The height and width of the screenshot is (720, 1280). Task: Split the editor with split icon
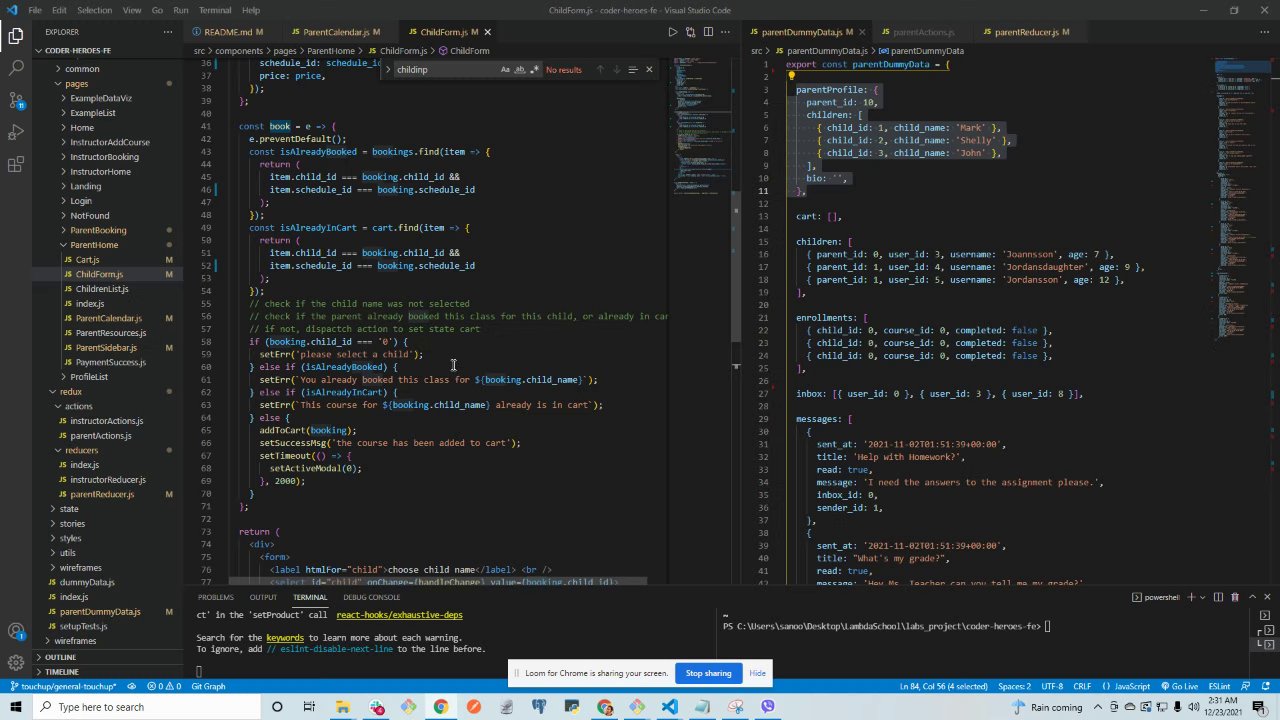708,32
